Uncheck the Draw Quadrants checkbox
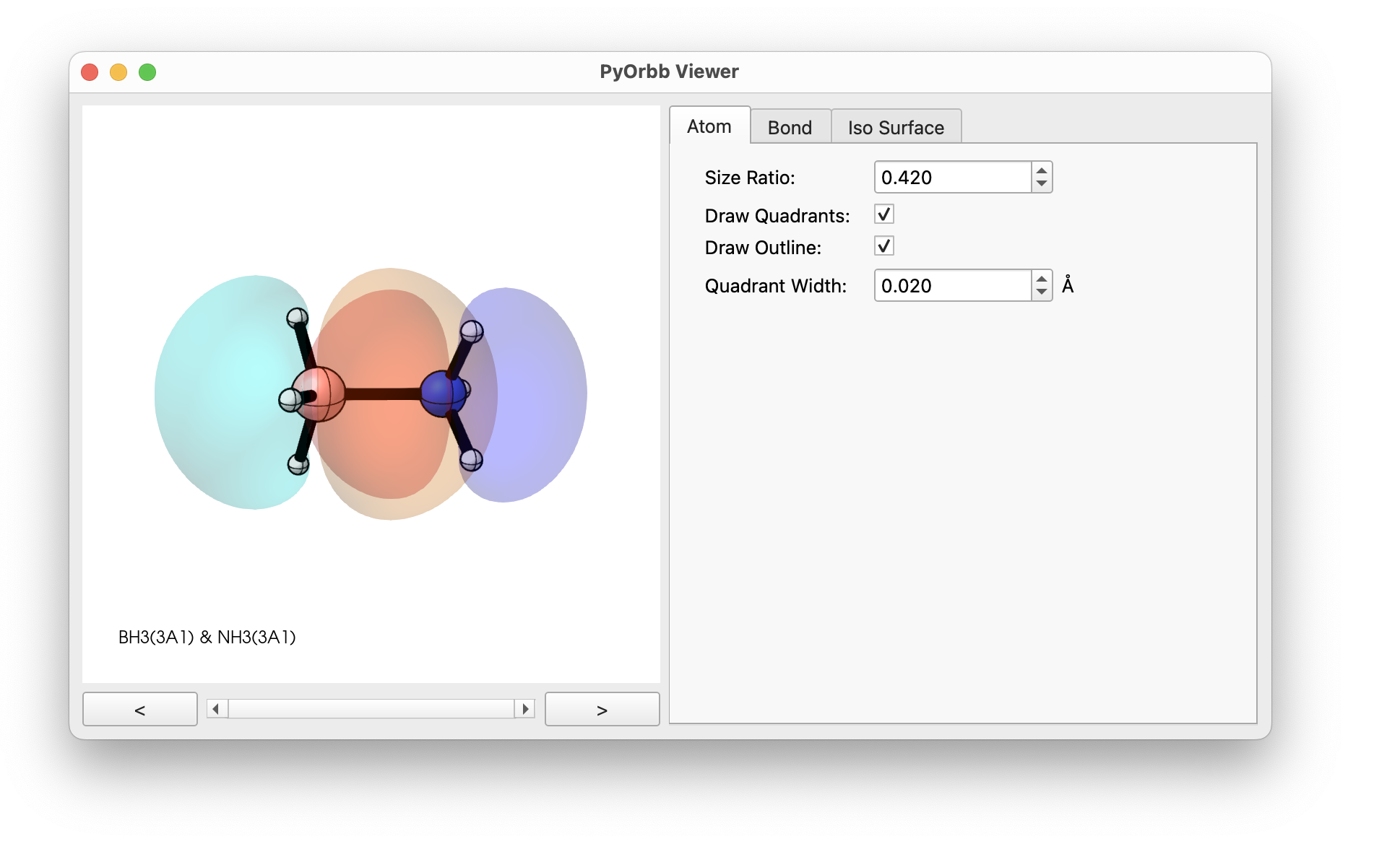 point(884,214)
